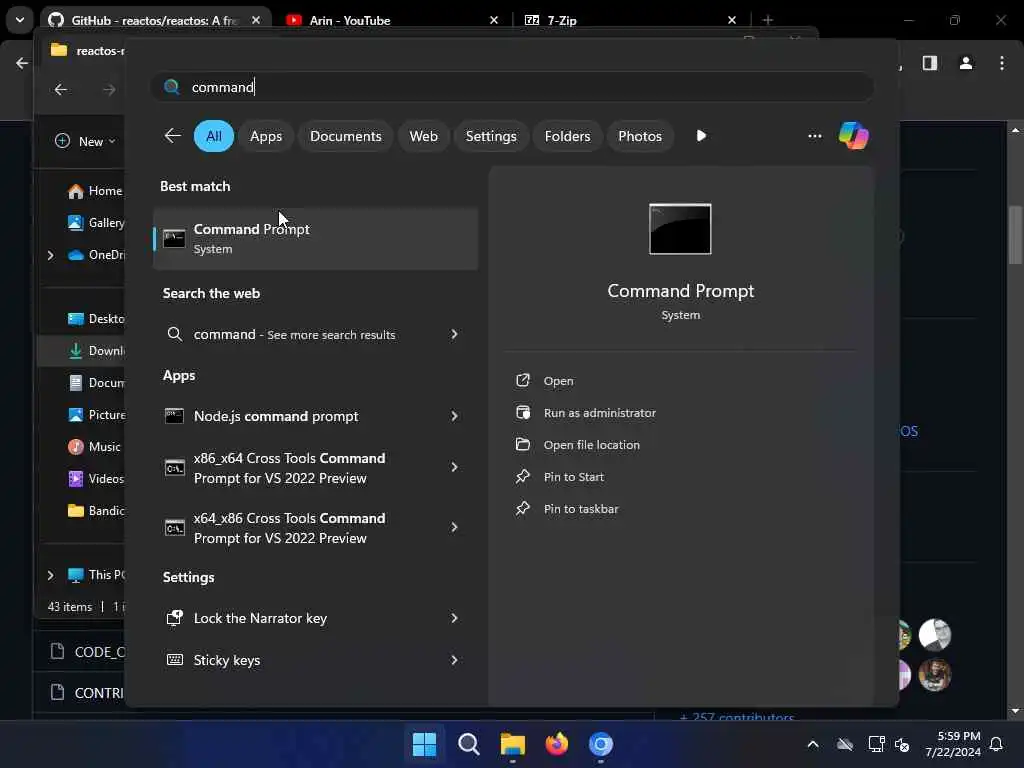This screenshot has width=1024, height=768.
Task: Open the x86_x64 Cross Tools Command Prompt result
Action: coord(315,468)
